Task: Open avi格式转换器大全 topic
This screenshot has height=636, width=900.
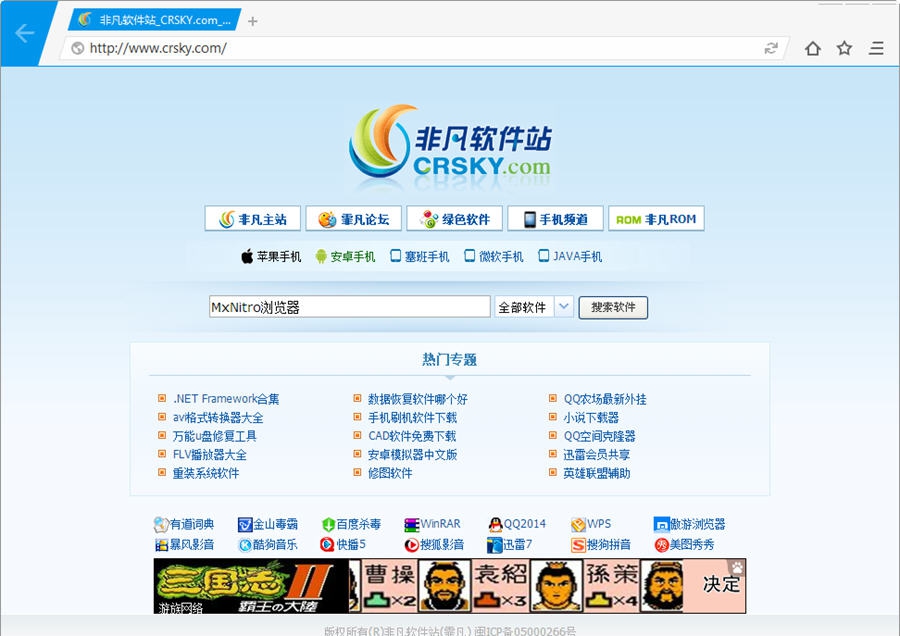Action: 218,417
